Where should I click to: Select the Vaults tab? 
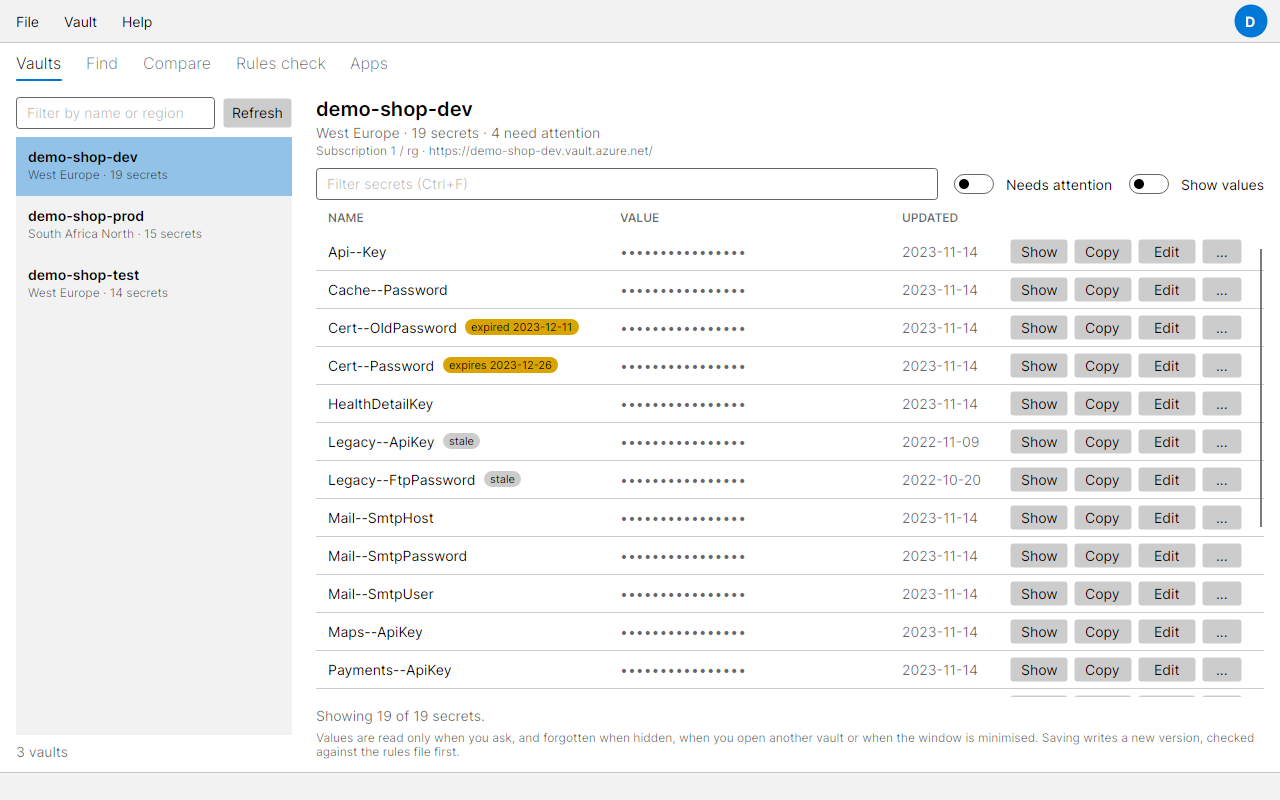click(x=39, y=63)
